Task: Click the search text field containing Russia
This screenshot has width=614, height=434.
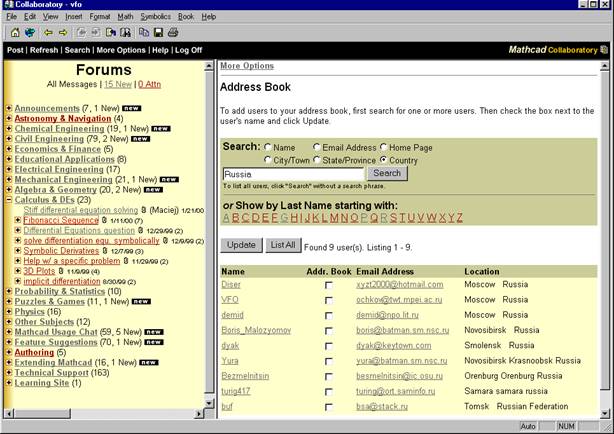Action: pyautogui.click(x=293, y=174)
